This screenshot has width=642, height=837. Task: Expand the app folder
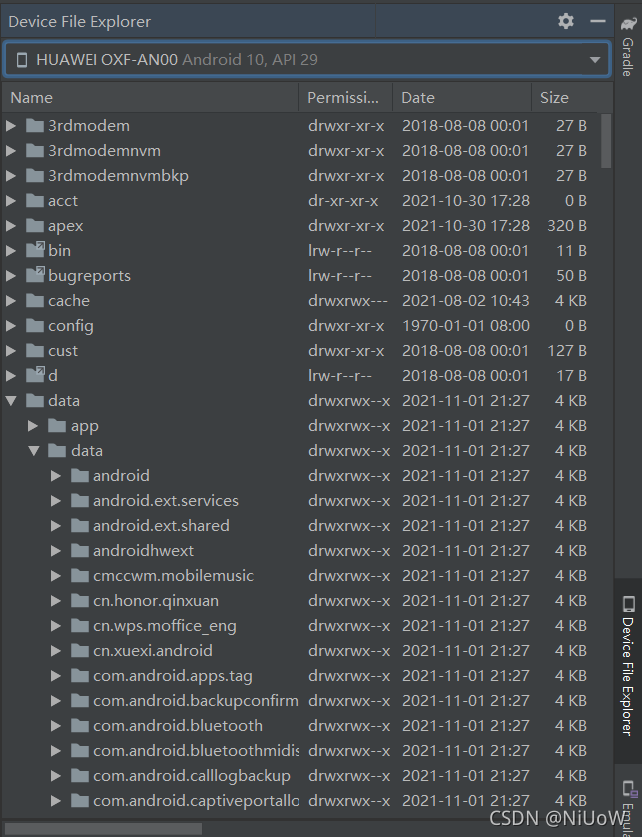(33, 426)
